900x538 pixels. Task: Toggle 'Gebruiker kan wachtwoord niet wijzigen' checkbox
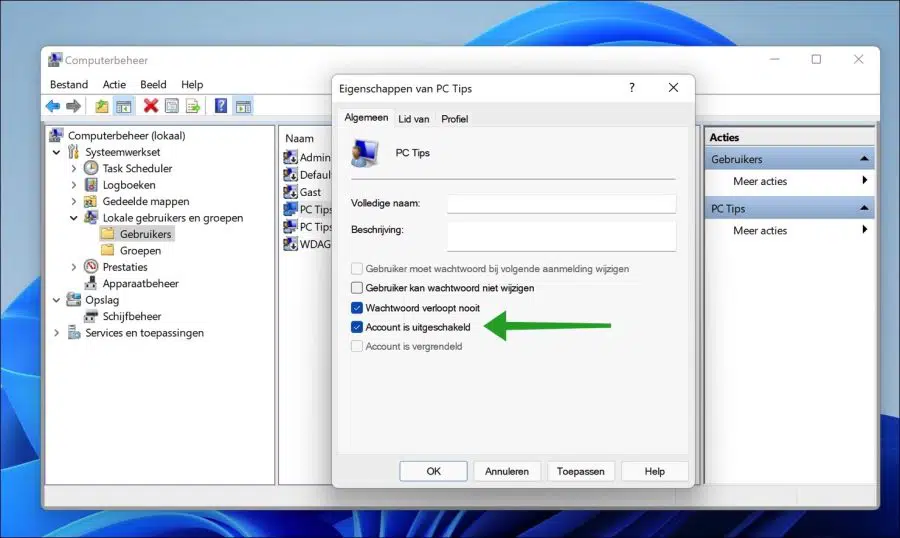coord(357,288)
